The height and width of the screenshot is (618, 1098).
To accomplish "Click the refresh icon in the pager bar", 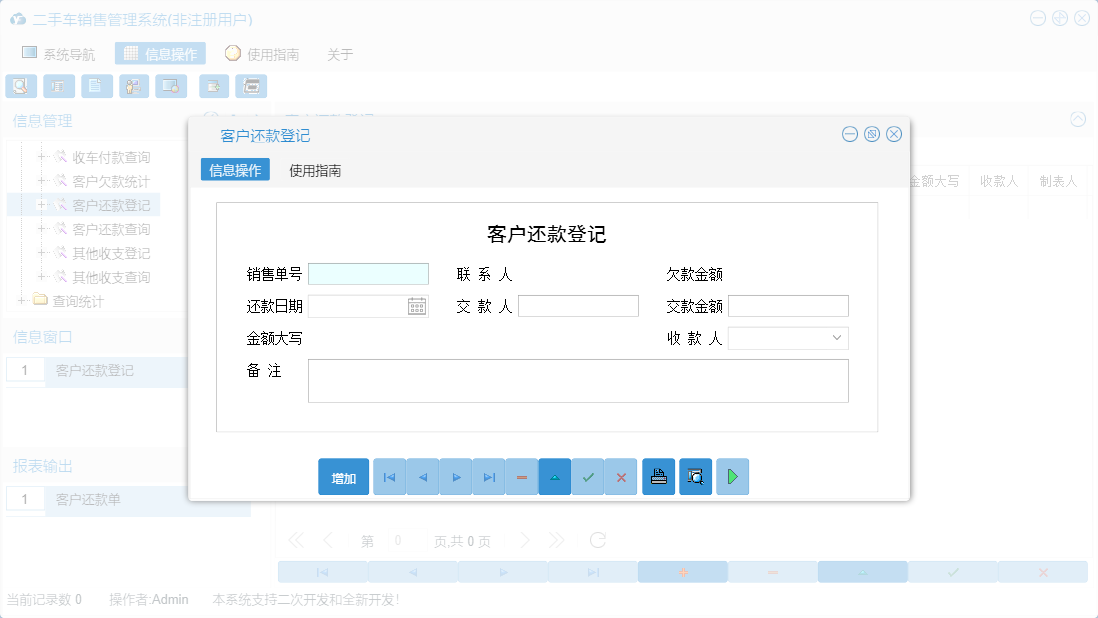I will point(597,539).
